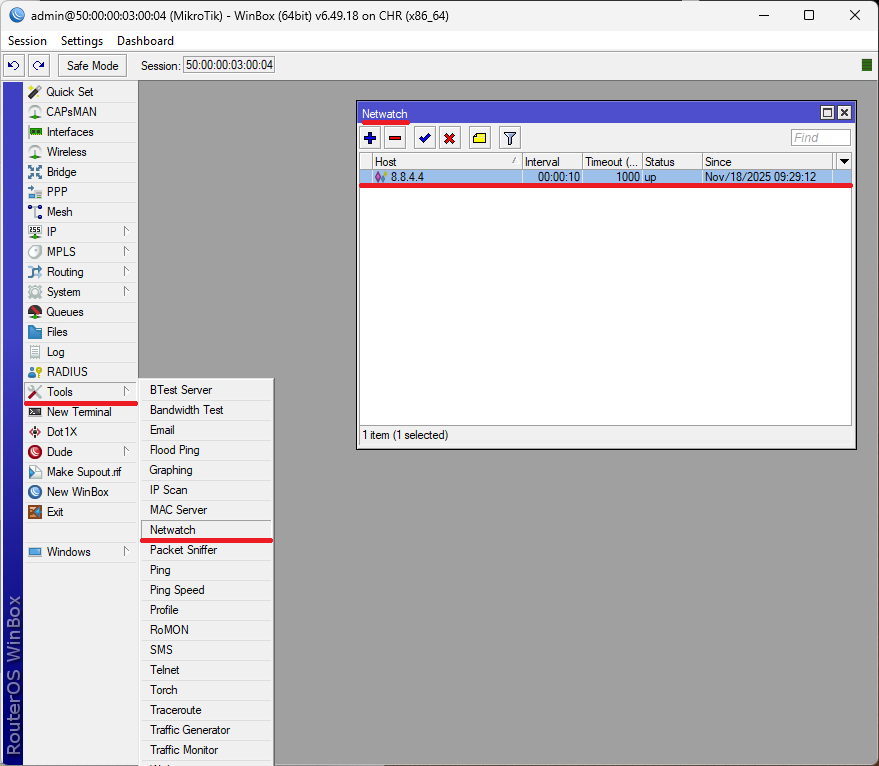Click the blue plus Add button in Netwatch
Image resolution: width=879 pixels, height=766 pixels.
[x=370, y=138]
